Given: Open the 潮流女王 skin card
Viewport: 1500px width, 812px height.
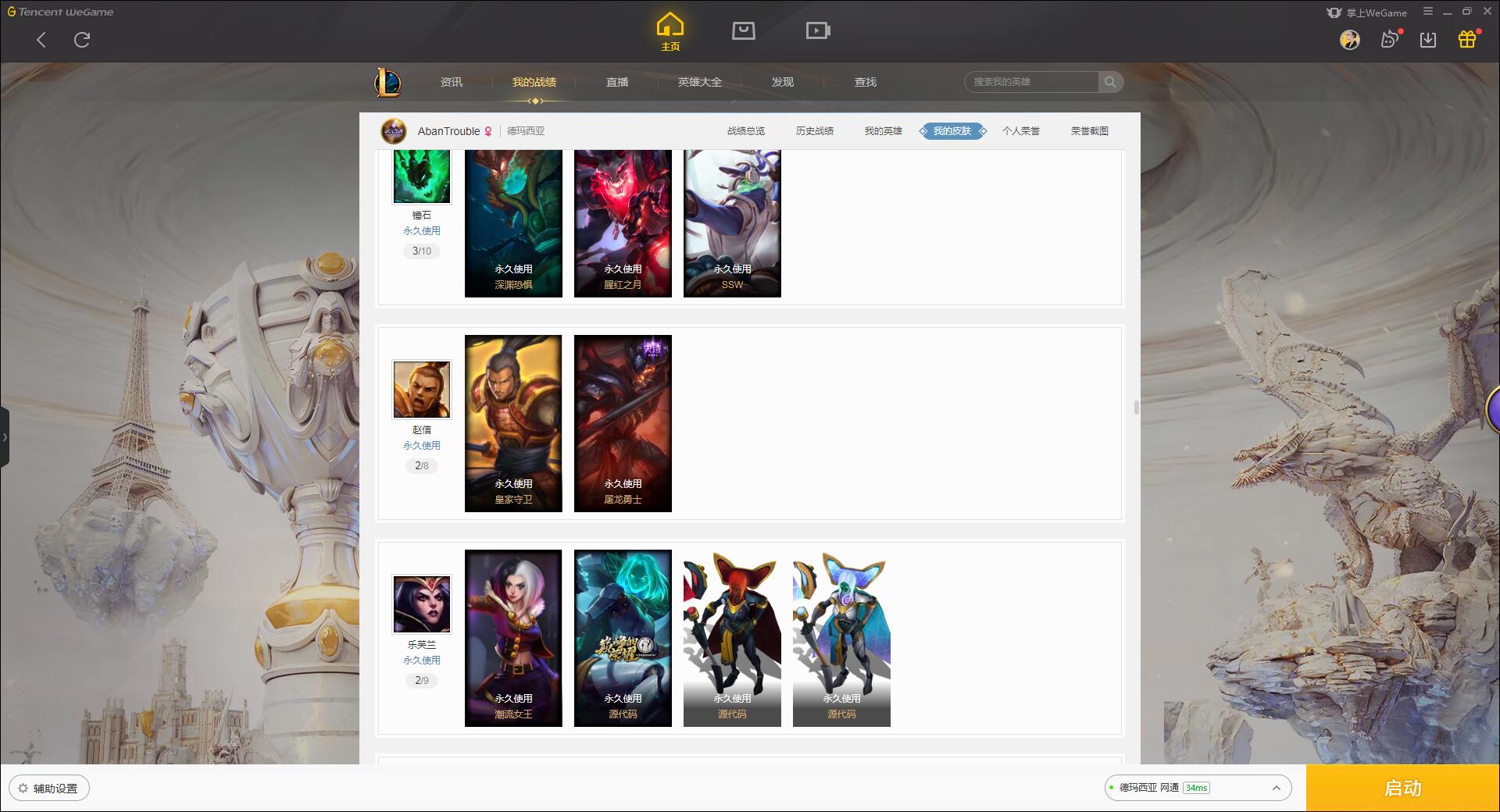Looking at the screenshot, I should (x=513, y=638).
